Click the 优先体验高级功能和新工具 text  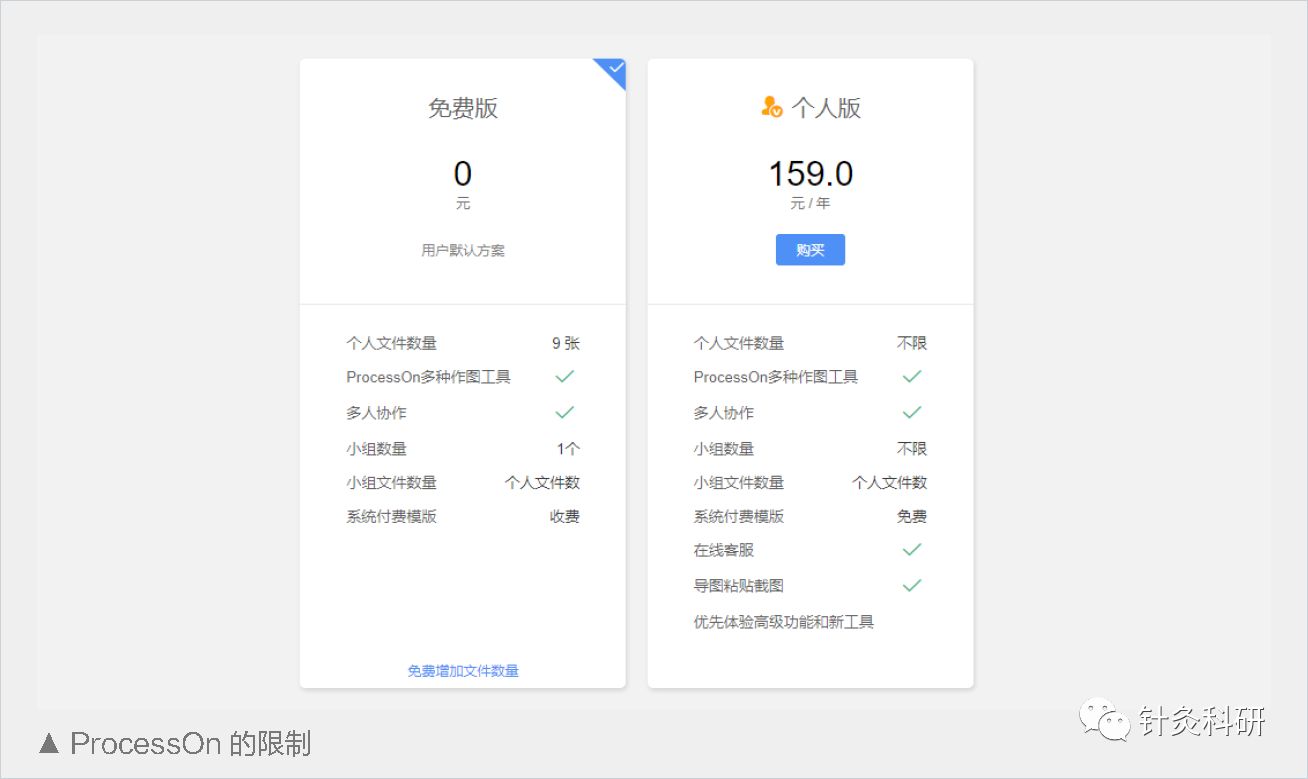coord(784,622)
